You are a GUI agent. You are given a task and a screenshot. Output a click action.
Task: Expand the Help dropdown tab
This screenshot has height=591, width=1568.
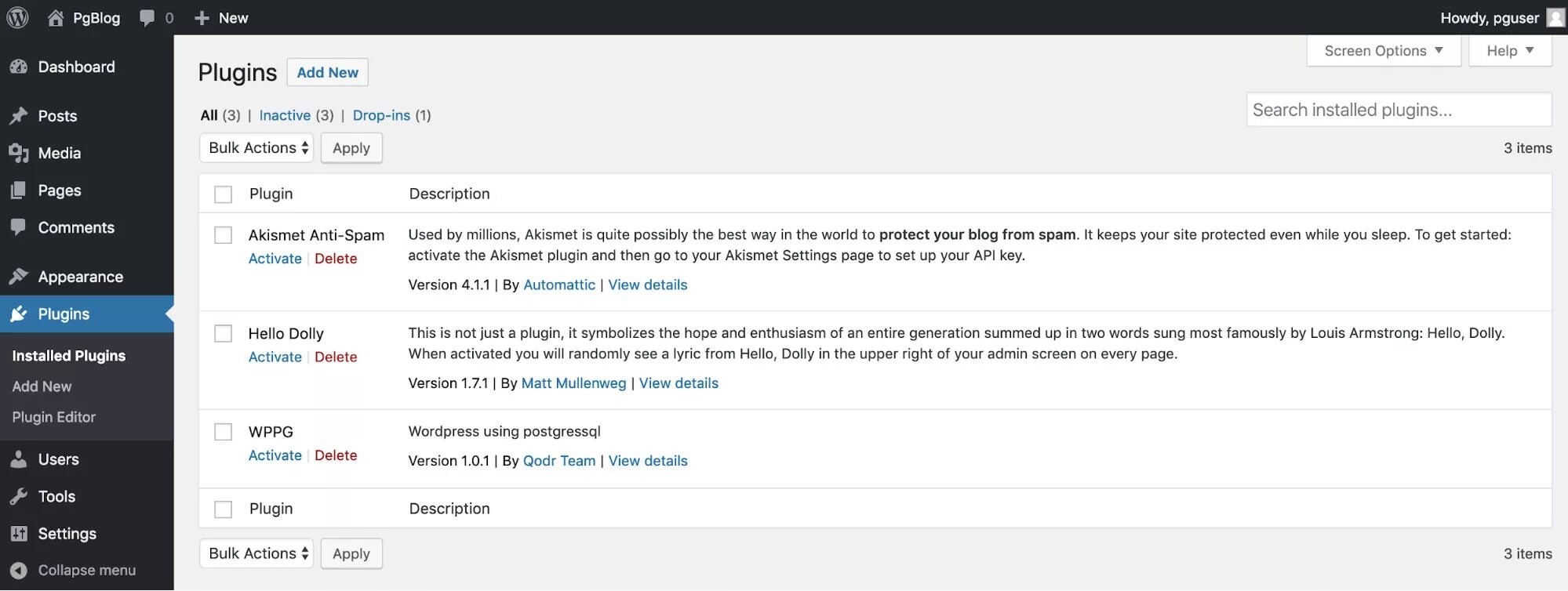1509,51
